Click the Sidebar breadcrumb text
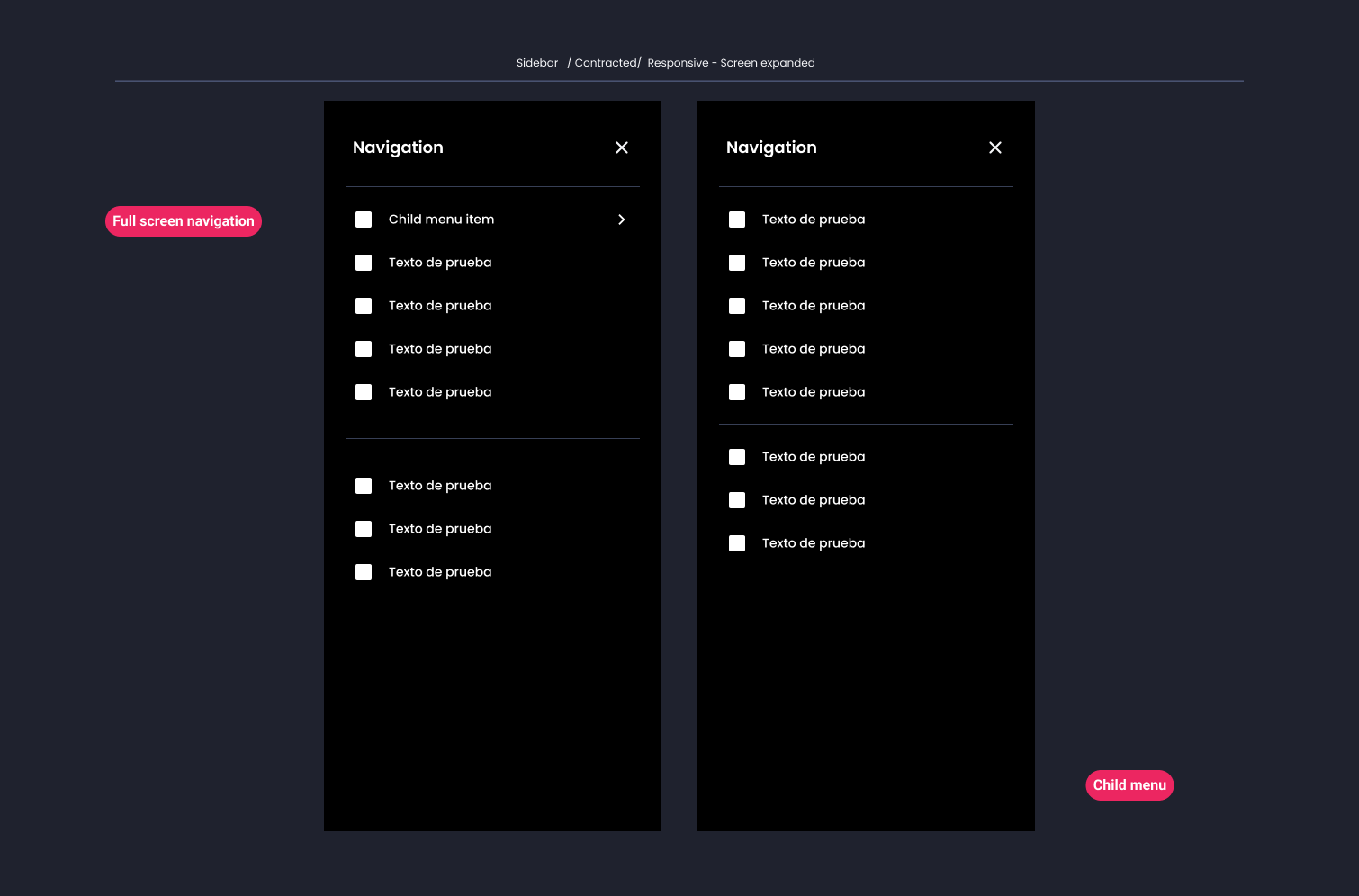This screenshot has width=1359, height=896. tap(537, 63)
